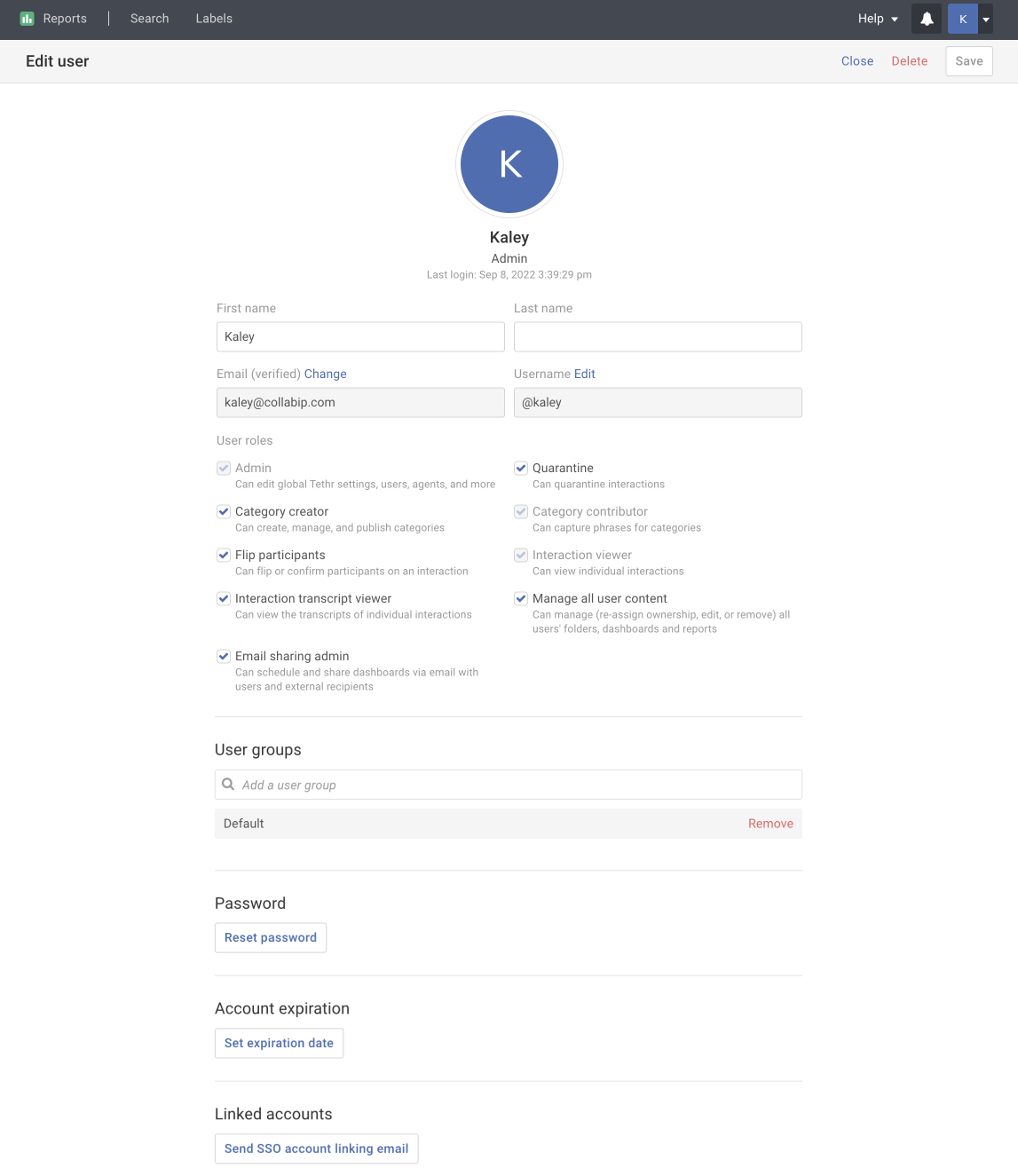Expand the Help dropdown menu
The height and width of the screenshot is (1176, 1018).
pos(878,19)
